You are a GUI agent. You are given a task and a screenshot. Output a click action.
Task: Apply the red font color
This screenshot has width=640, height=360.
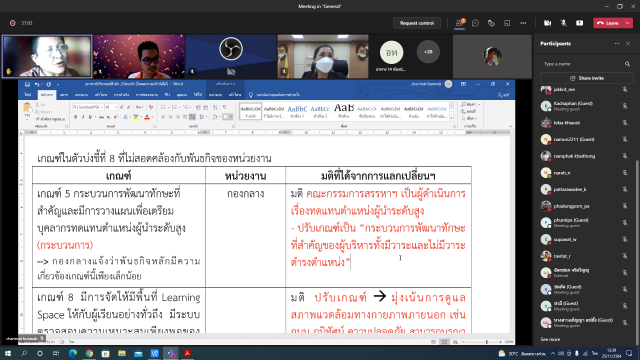pyautogui.click(x=147, y=117)
